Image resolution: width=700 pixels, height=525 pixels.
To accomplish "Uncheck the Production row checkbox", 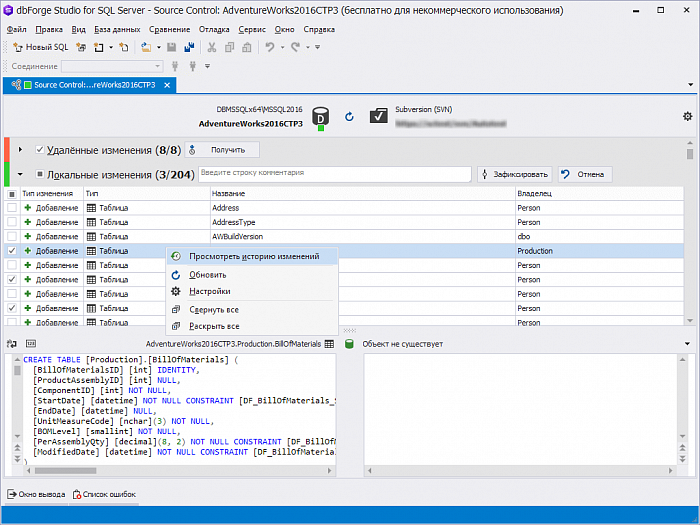I will click(12, 251).
